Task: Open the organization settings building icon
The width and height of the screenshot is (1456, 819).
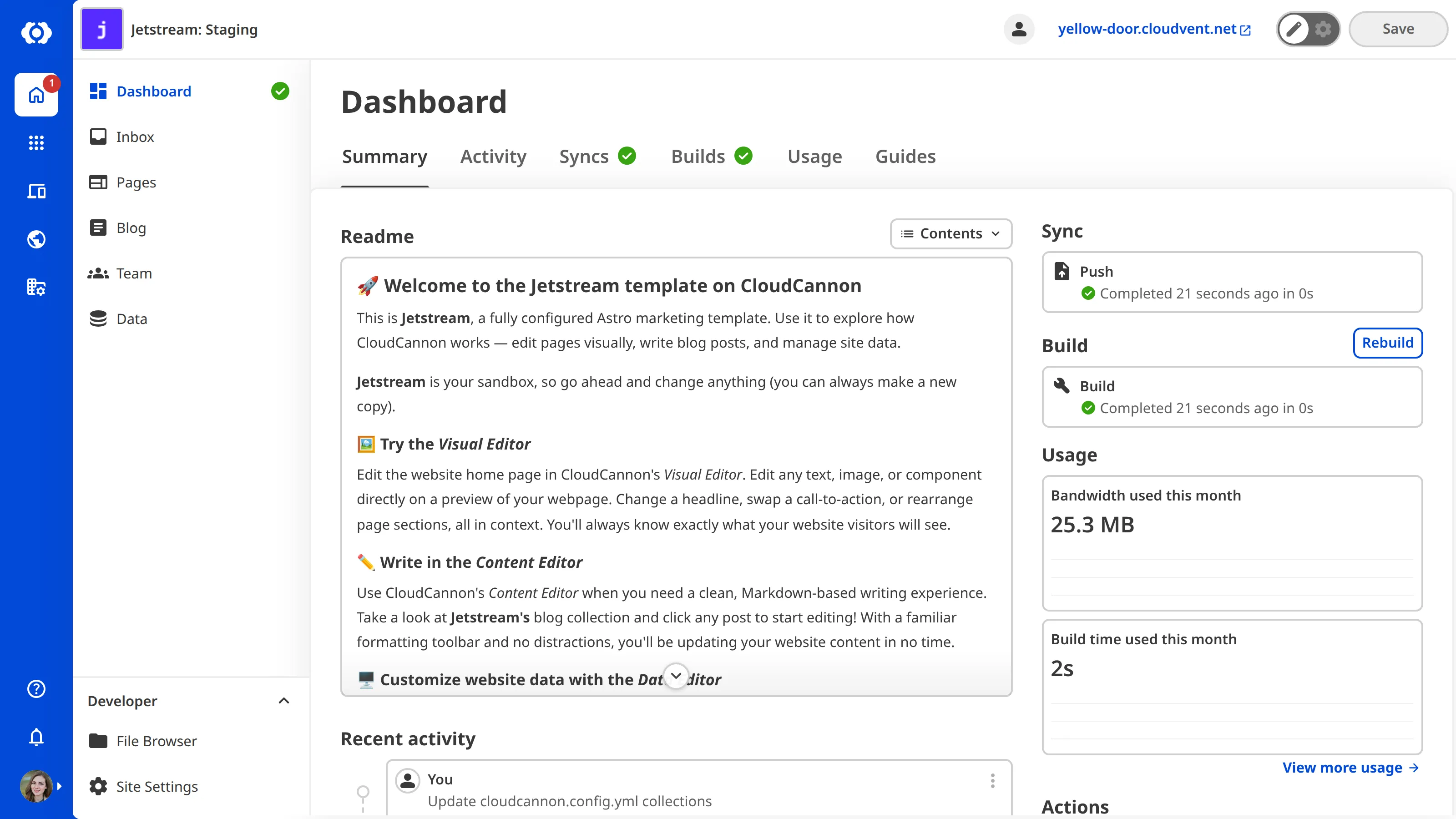Action: pyautogui.click(x=36, y=287)
